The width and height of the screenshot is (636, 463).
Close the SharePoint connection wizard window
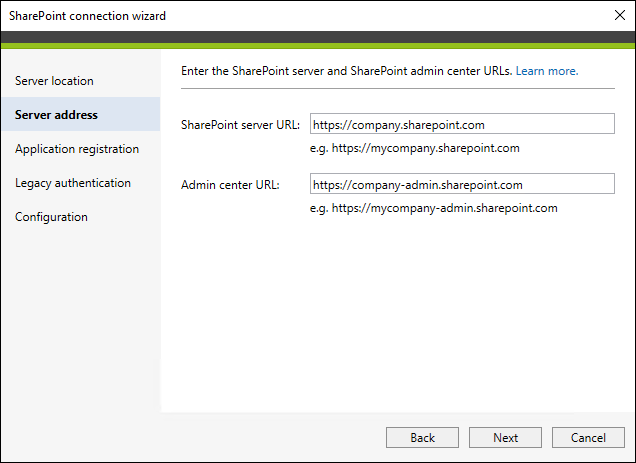point(619,15)
